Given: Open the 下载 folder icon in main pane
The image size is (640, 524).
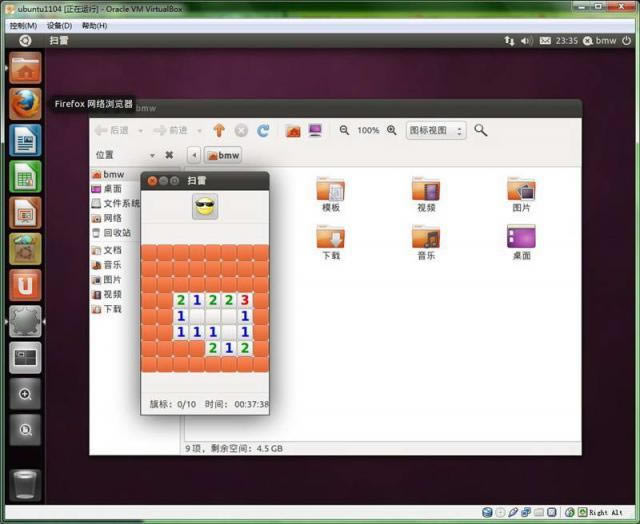Looking at the screenshot, I should [x=331, y=242].
